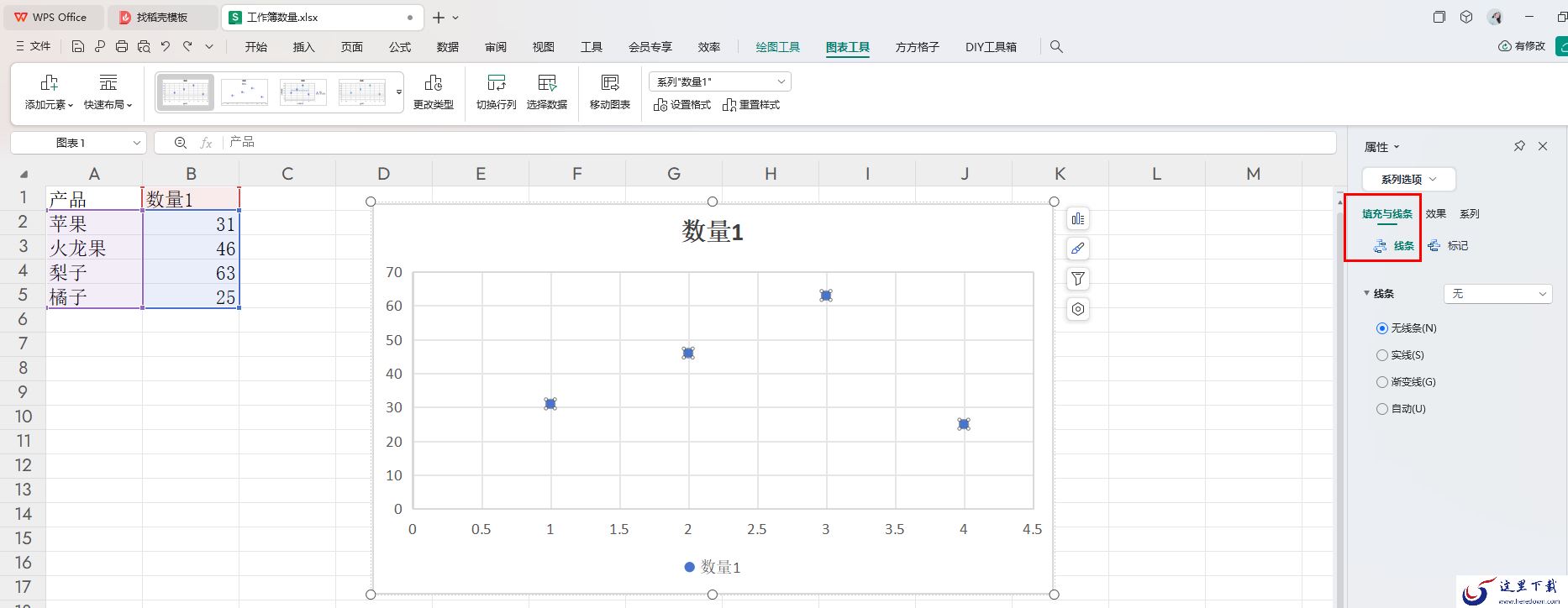Screen dimensions: 1568x608
Task: Switch to the 插入 ribbon tab
Action: [x=304, y=47]
